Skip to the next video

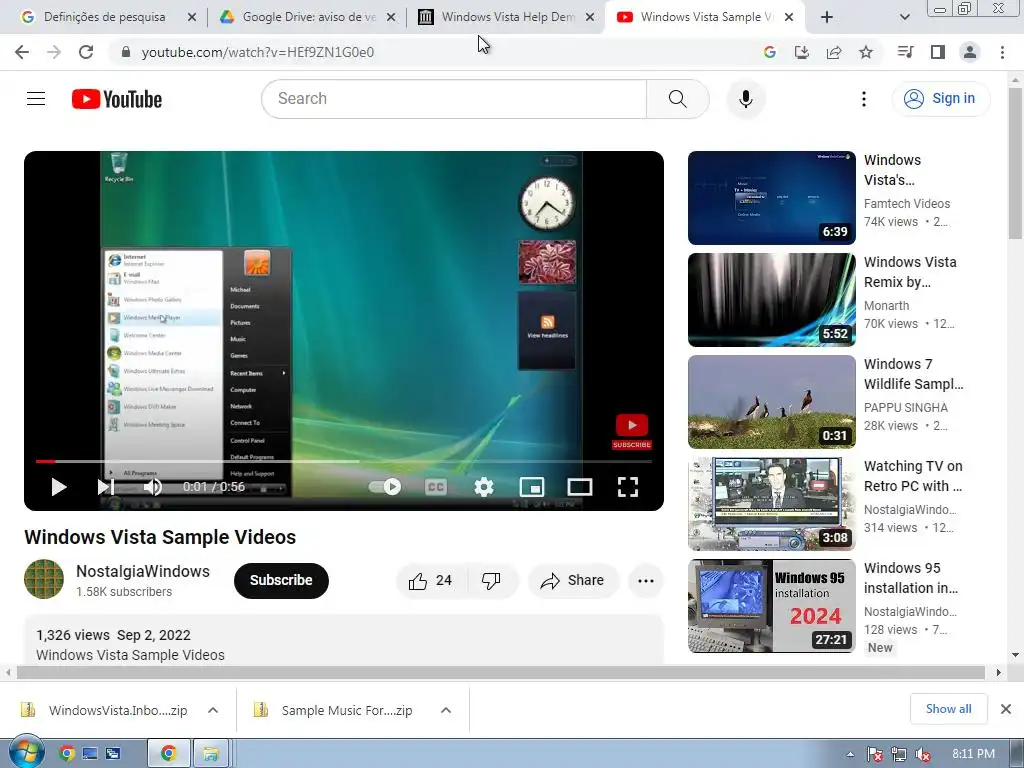point(105,487)
